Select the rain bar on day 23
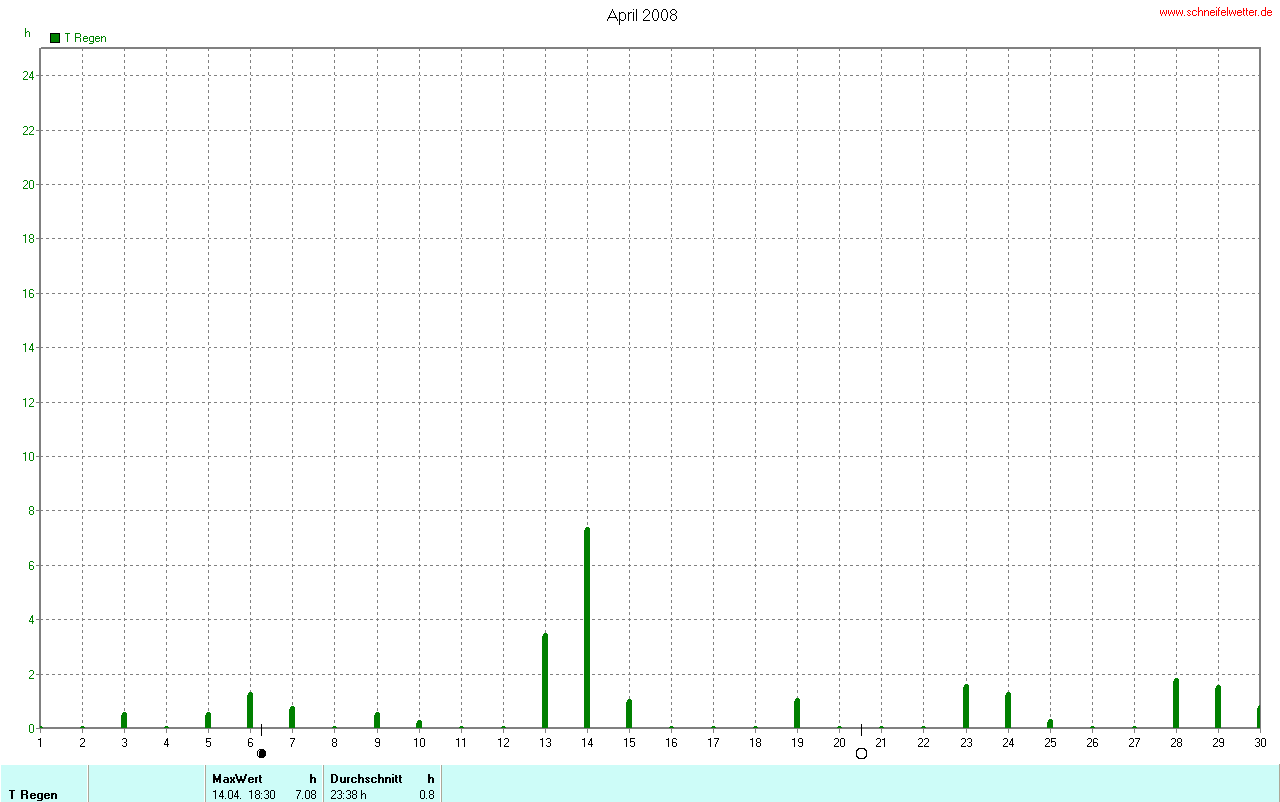Image resolution: width=1280 pixels, height=802 pixels. click(x=966, y=706)
